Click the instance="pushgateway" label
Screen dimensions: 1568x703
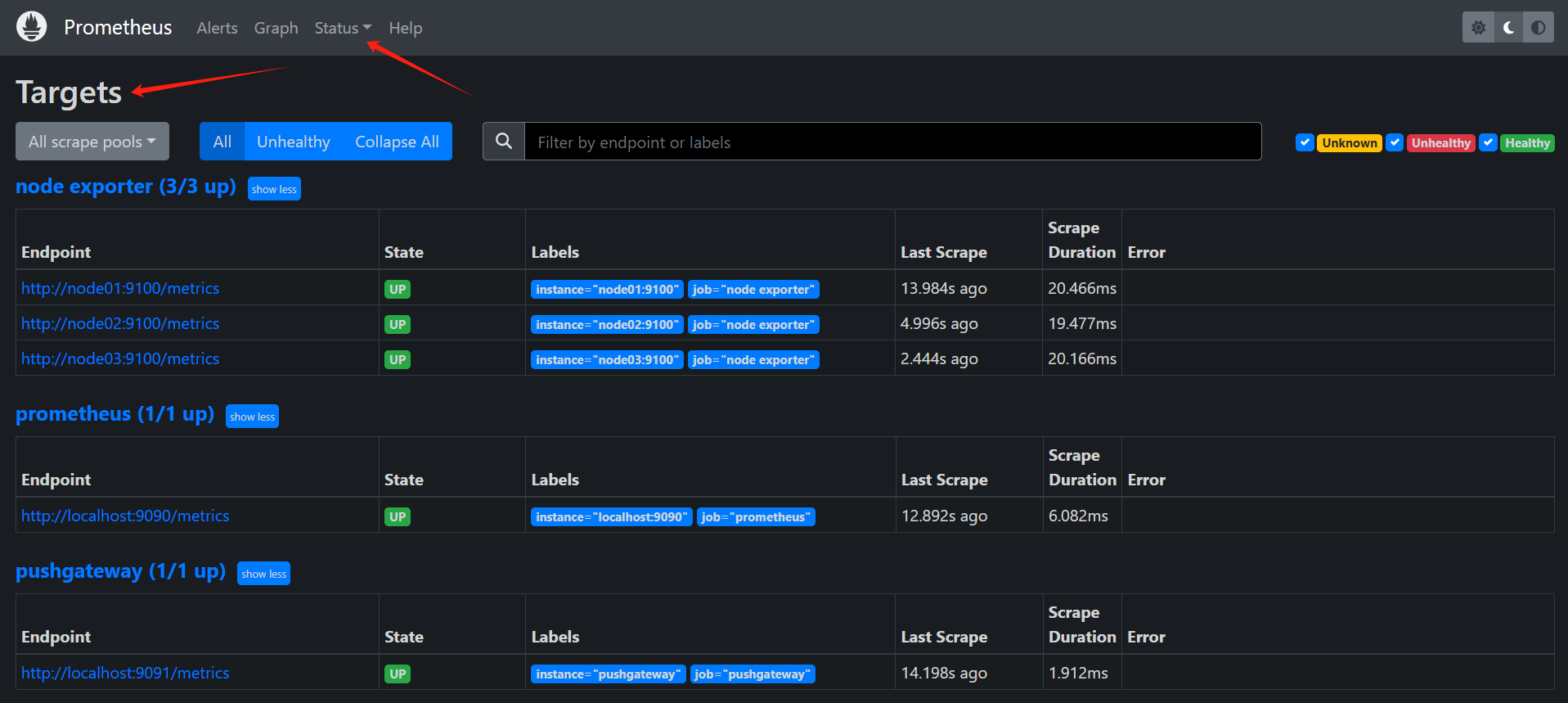609,674
